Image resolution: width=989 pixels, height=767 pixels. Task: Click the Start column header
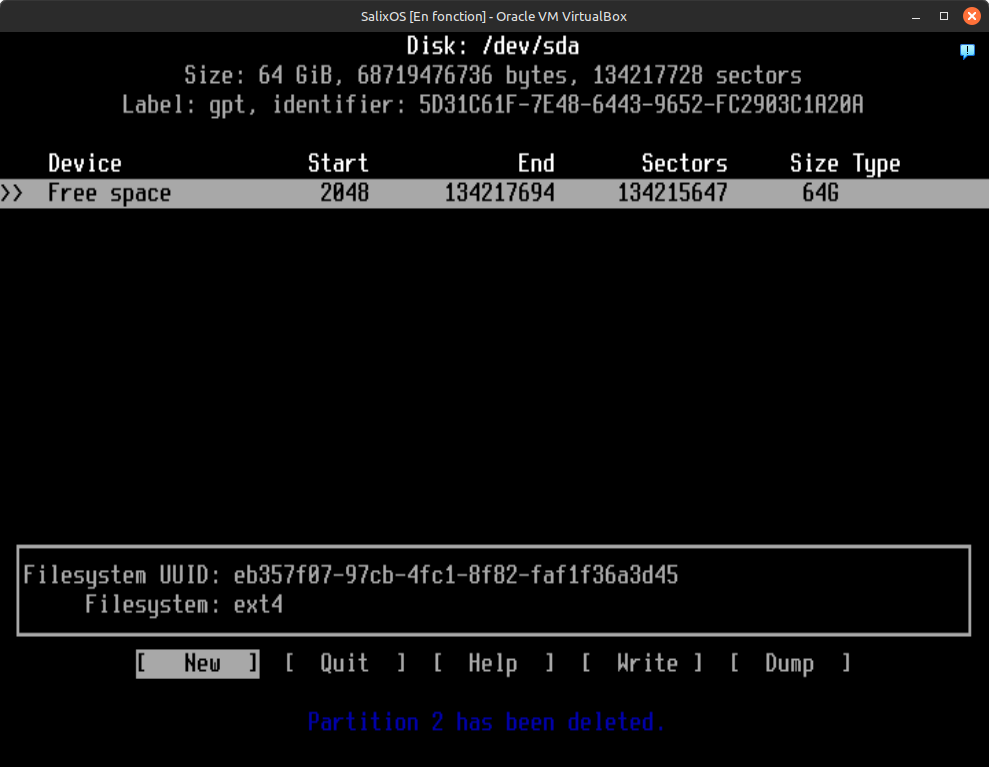[x=338, y=164]
